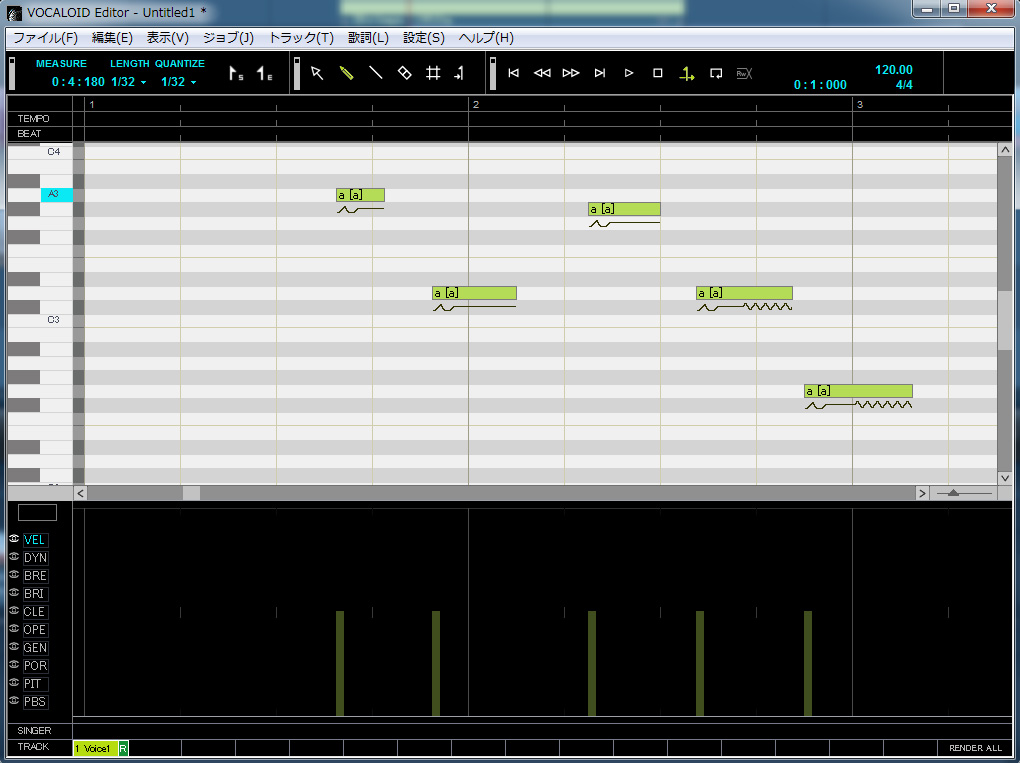This screenshot has height=763, width=1020.
Task: Toggle the loop repeat icon
Action: 716,73
